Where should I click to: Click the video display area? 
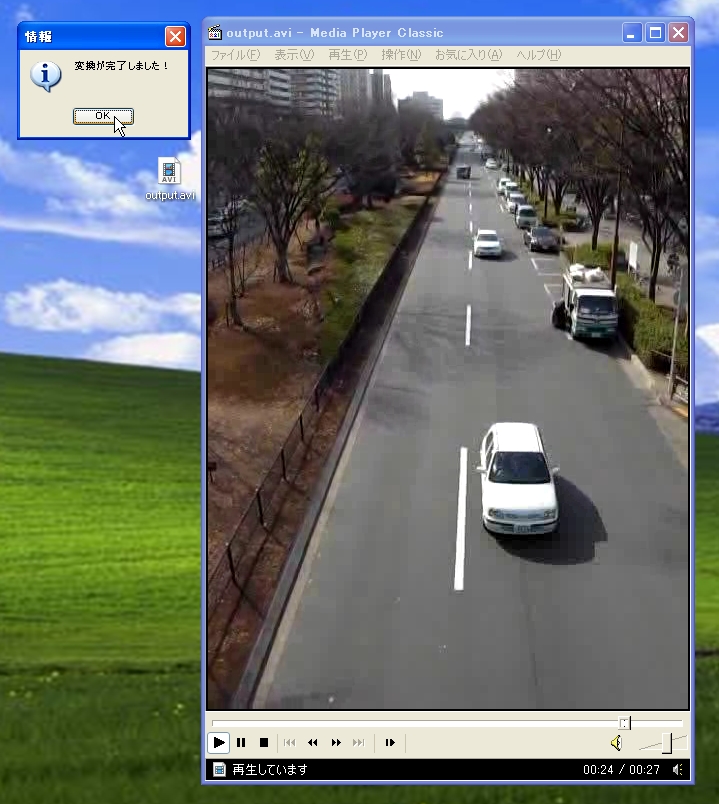click(x=448, y=389)
